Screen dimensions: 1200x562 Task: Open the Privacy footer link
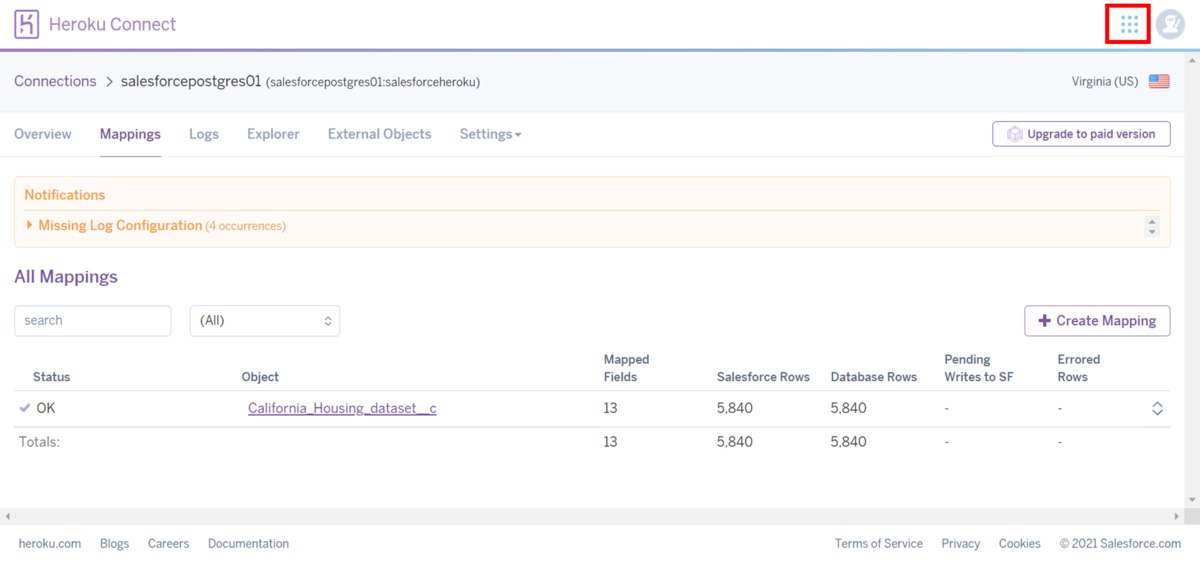click(961, 544)
